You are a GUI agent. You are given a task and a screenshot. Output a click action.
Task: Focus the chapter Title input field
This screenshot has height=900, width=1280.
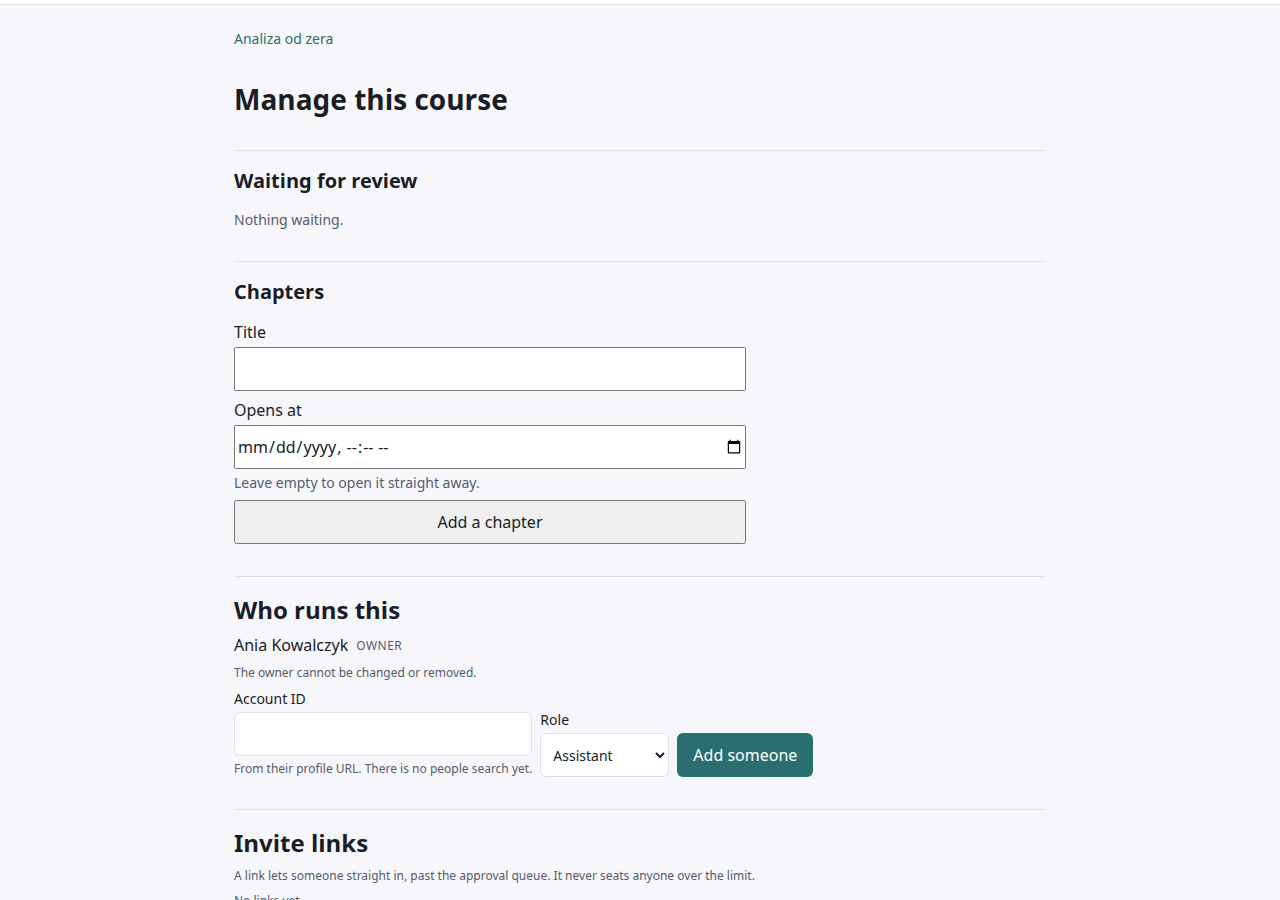[x=490, y=369]
